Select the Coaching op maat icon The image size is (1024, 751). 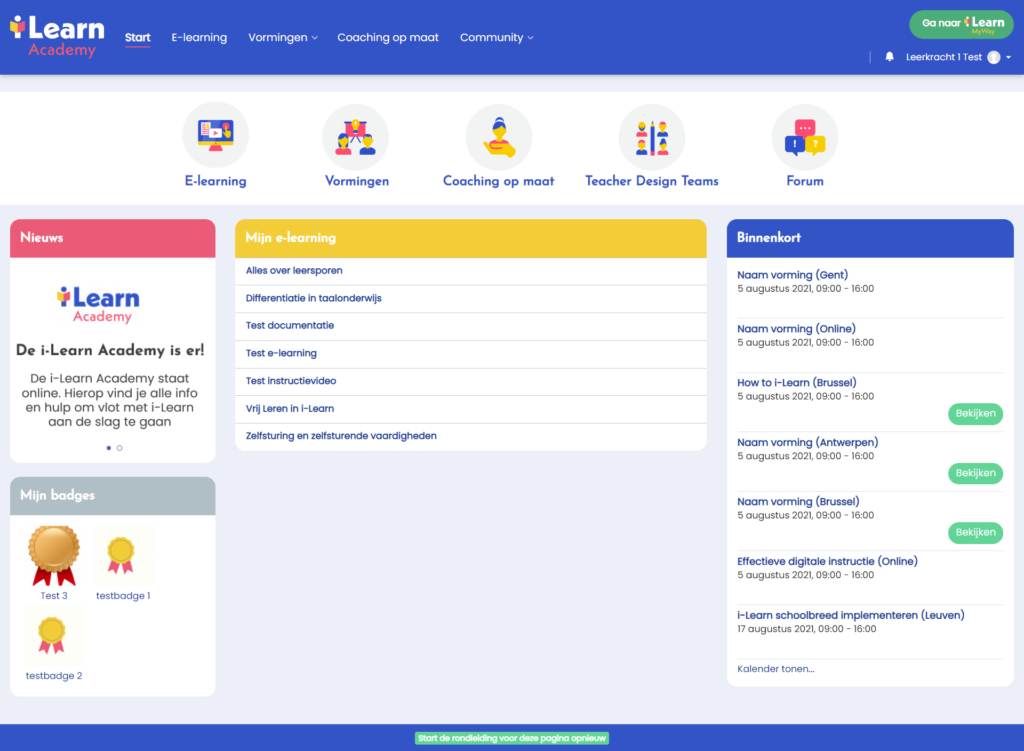[x=498, y=136]
